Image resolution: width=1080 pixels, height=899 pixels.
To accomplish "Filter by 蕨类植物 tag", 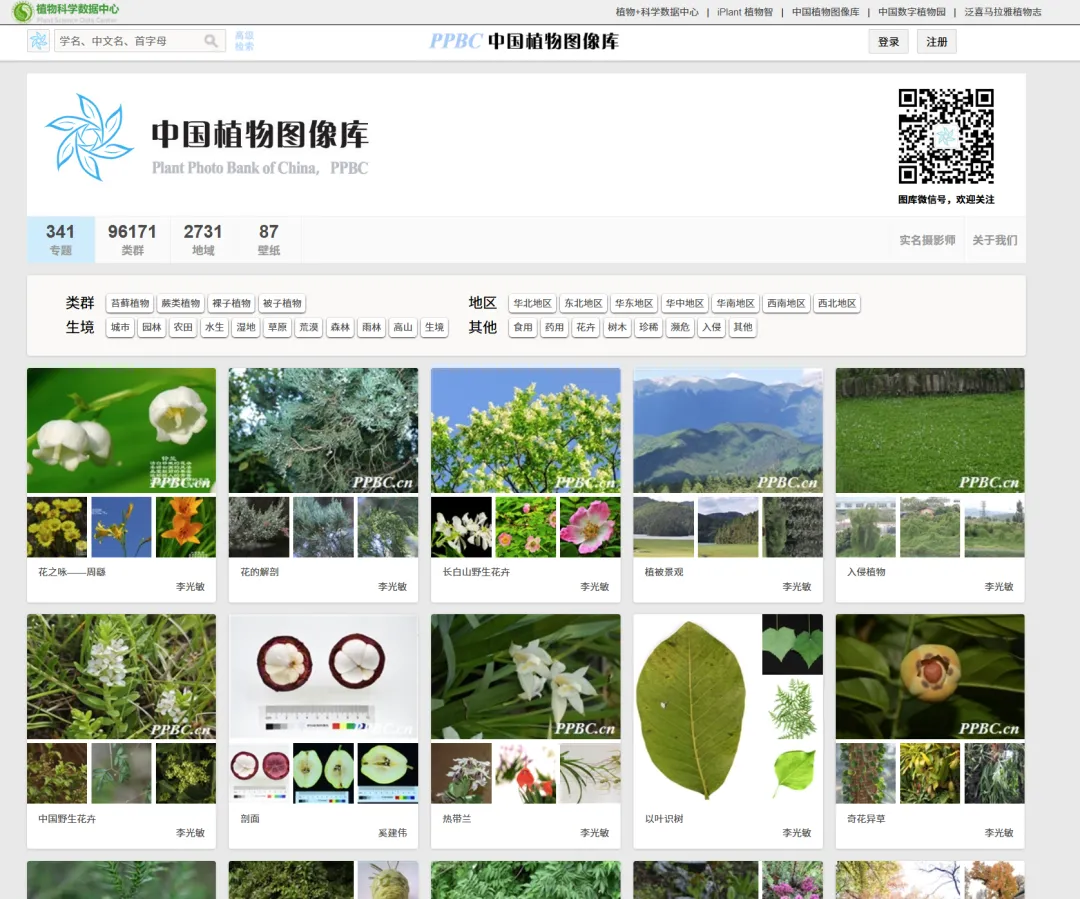I will pos(180,303).
